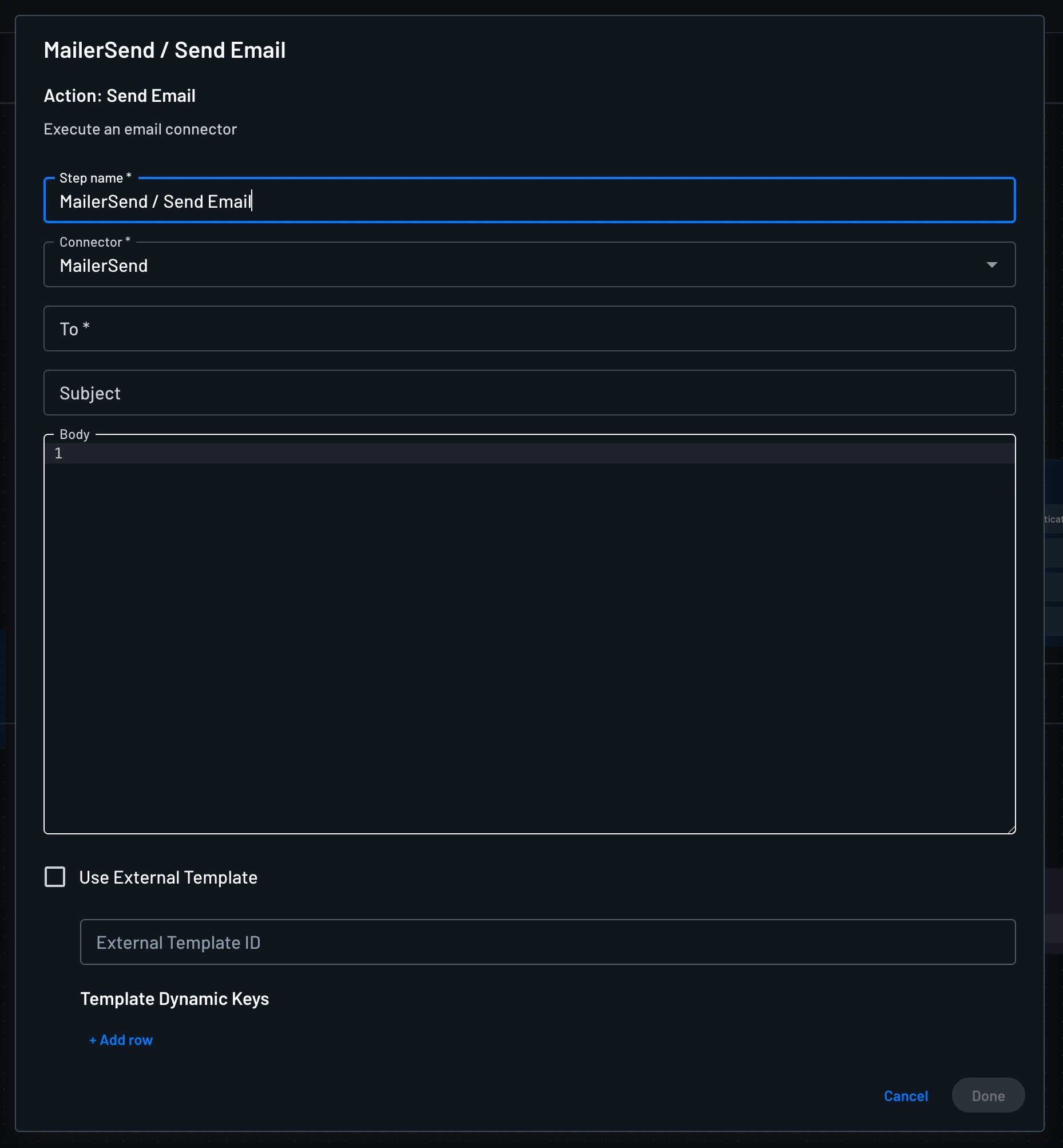Click the MailerSend / Send Email dialog title

pyautogui.click(x=165, y=50)
